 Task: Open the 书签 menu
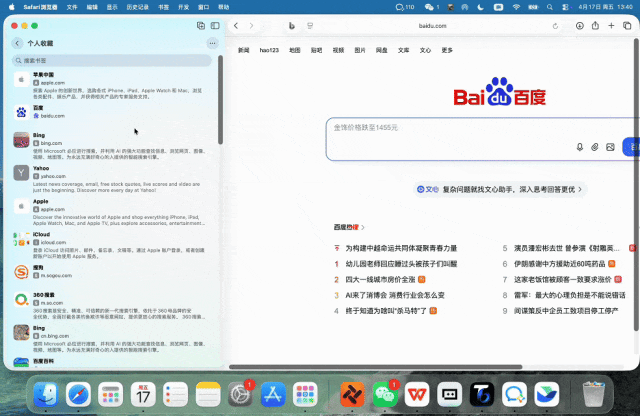click(164, 7)
